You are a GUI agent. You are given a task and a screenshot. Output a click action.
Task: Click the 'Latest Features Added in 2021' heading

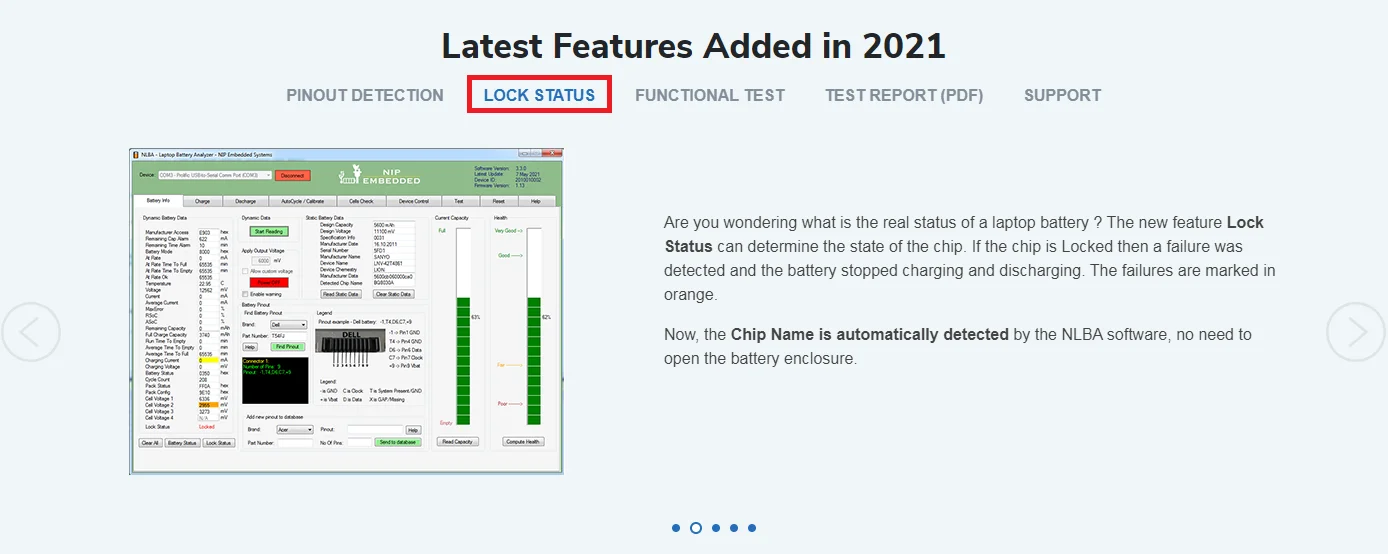pos(693,45)
